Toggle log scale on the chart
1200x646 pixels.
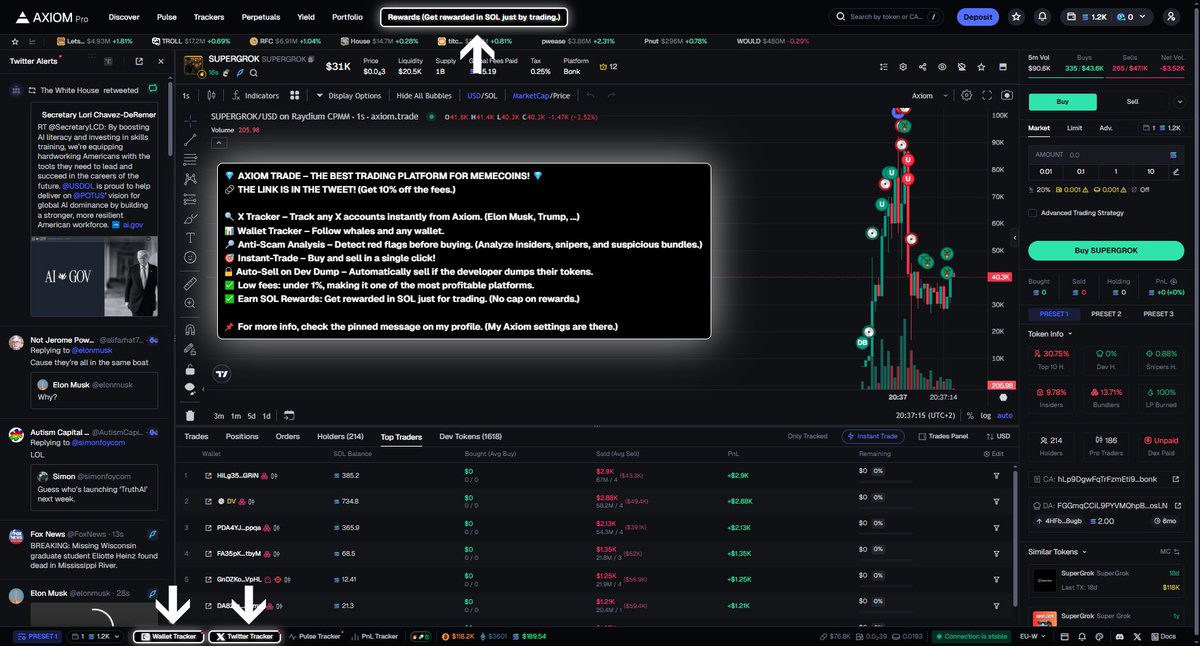(987, 415)
